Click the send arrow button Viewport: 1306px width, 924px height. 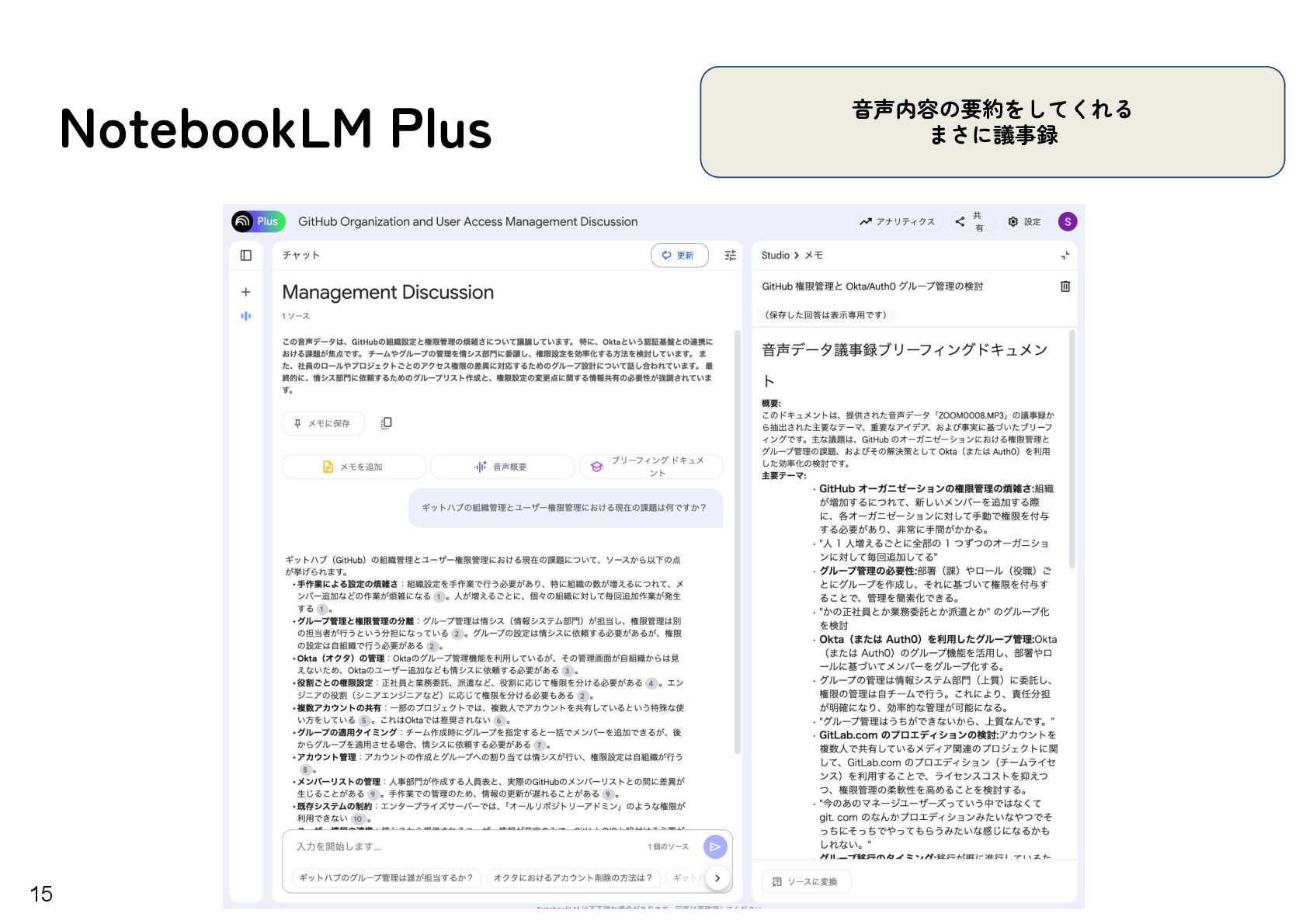pos(715,847)
